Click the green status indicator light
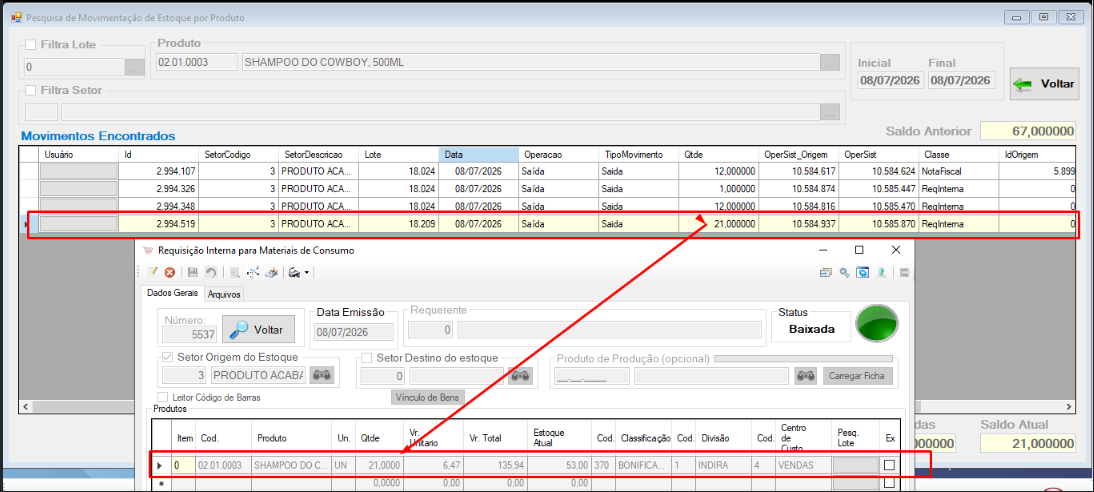Image resolution: width=1094 pixels, height=492 pixels. [x=877, y=324]
